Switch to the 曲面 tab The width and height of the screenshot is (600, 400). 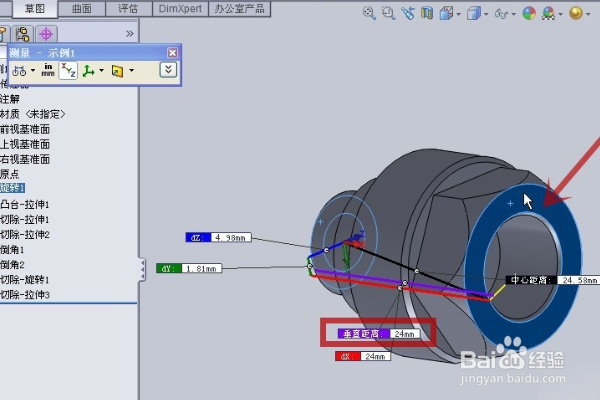pos(82,8)
